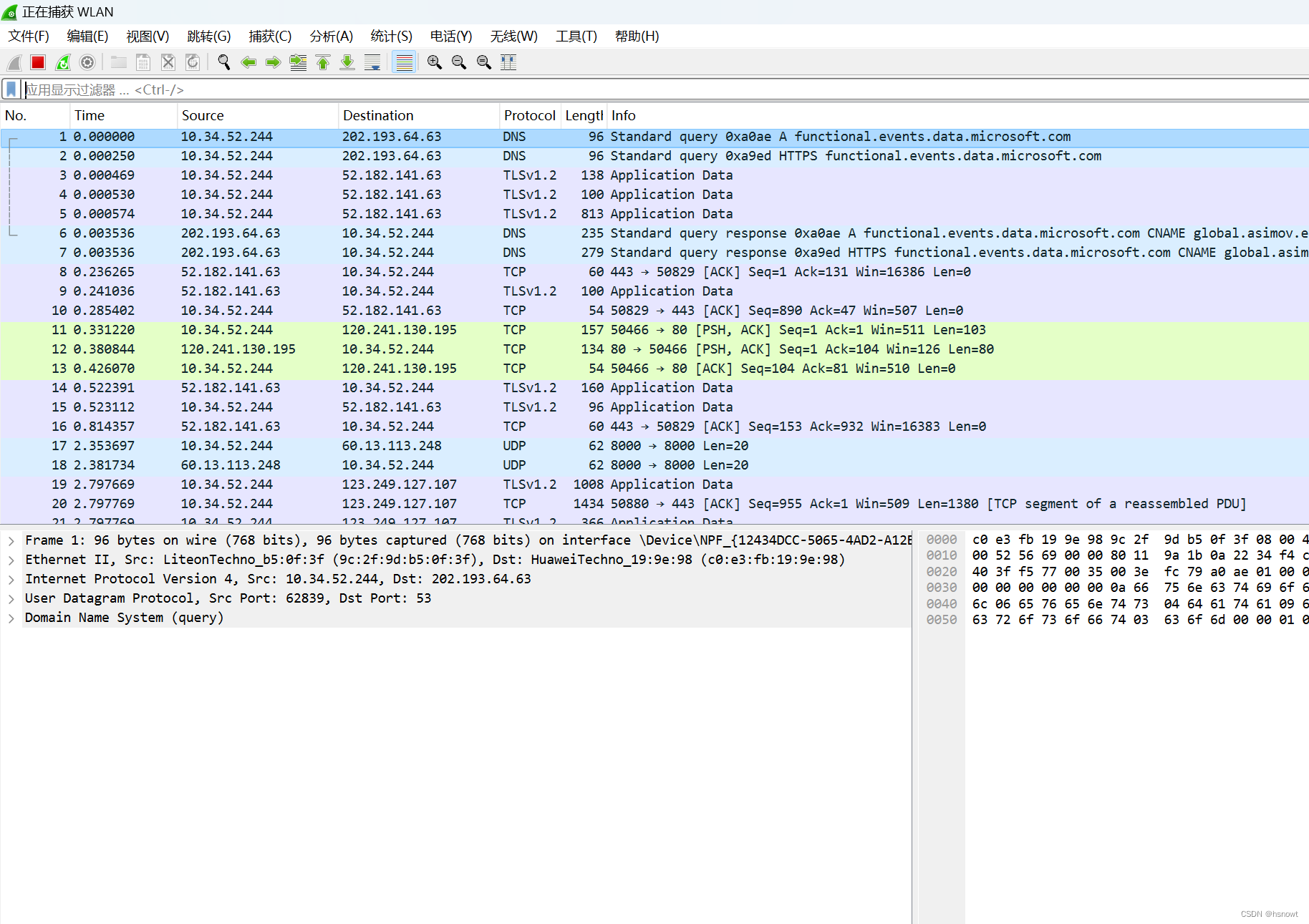
Task: Open the display filter bookmarks
Action: (11, 89)
